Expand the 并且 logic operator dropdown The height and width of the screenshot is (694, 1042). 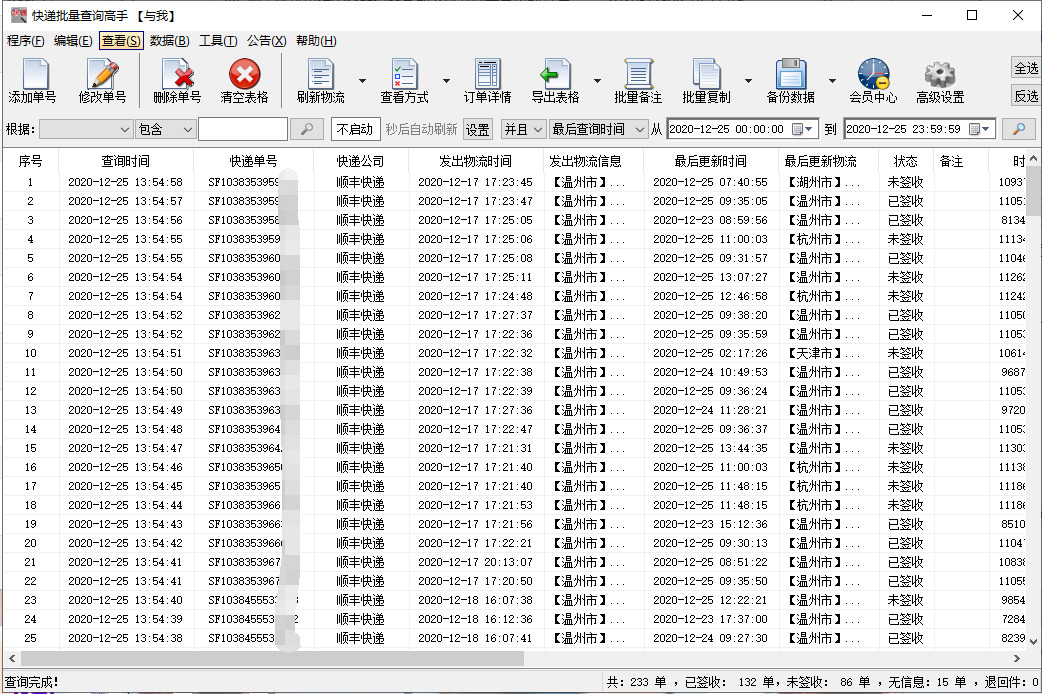[x=523, y=129]
